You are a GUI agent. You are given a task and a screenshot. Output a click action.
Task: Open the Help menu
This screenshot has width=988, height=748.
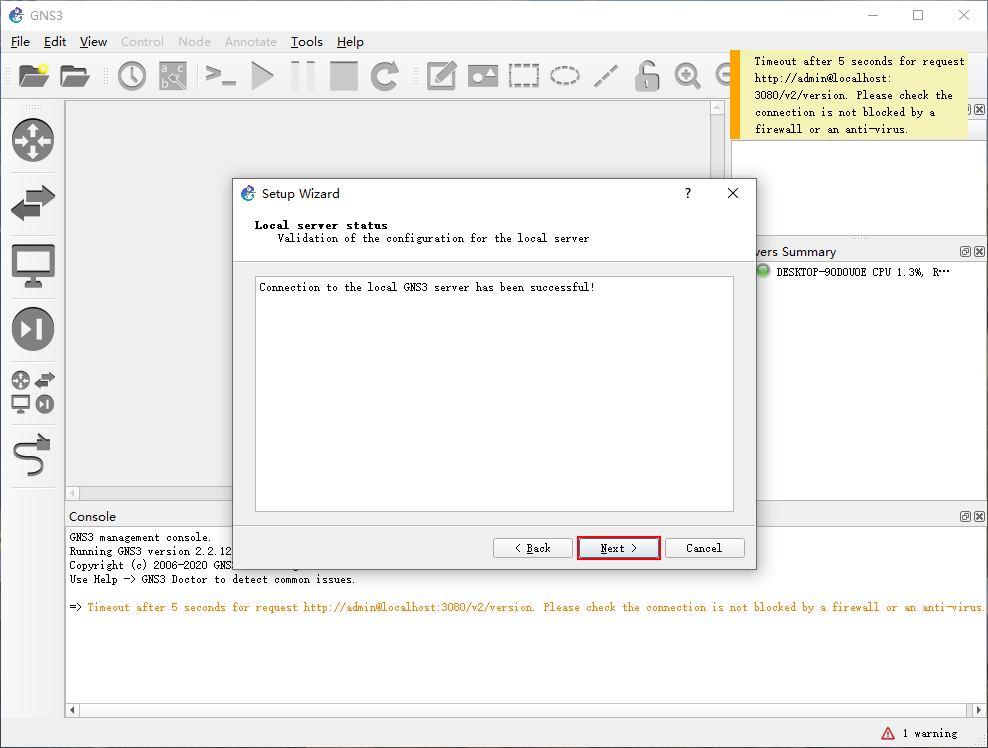[x=350, y=42]
